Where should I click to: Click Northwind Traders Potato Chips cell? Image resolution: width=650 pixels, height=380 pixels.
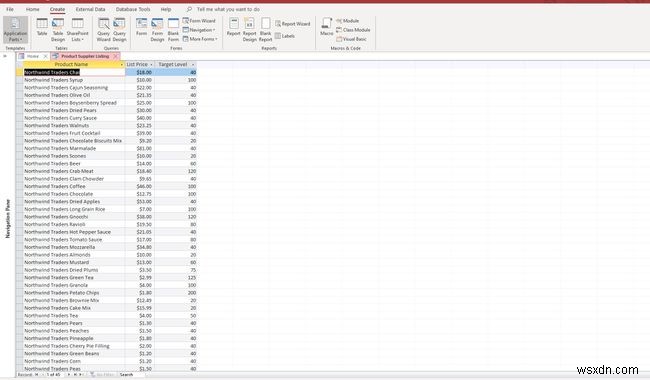tap(74, 293)
